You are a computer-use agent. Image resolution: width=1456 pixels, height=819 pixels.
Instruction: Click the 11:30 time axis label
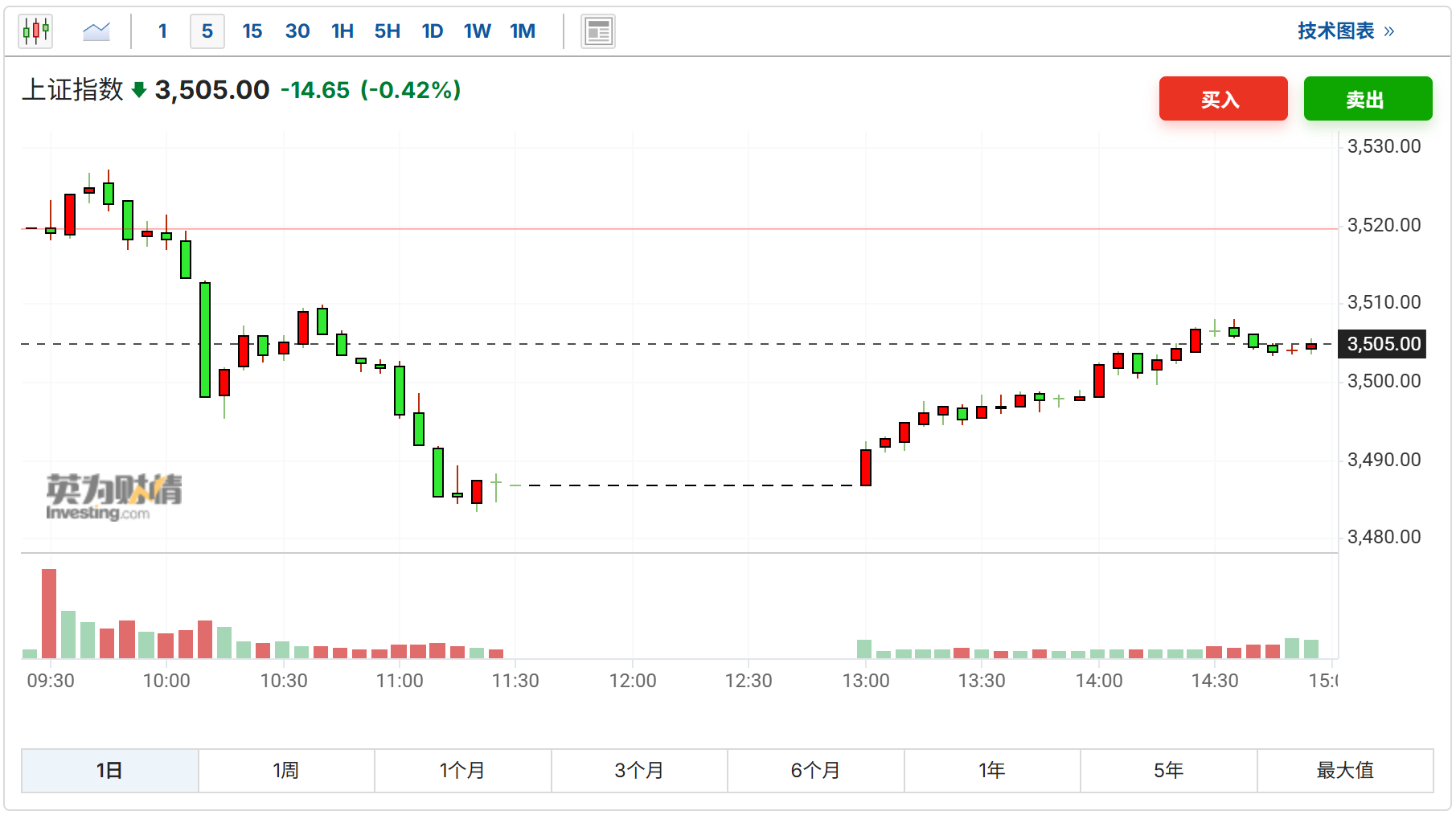click(x=515, y=681)
